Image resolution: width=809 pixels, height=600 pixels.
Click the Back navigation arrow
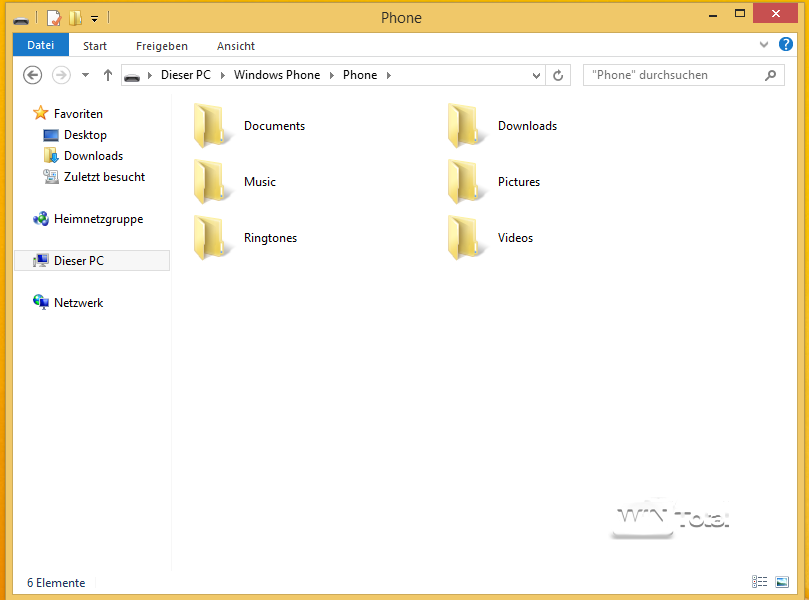[33, 75]
